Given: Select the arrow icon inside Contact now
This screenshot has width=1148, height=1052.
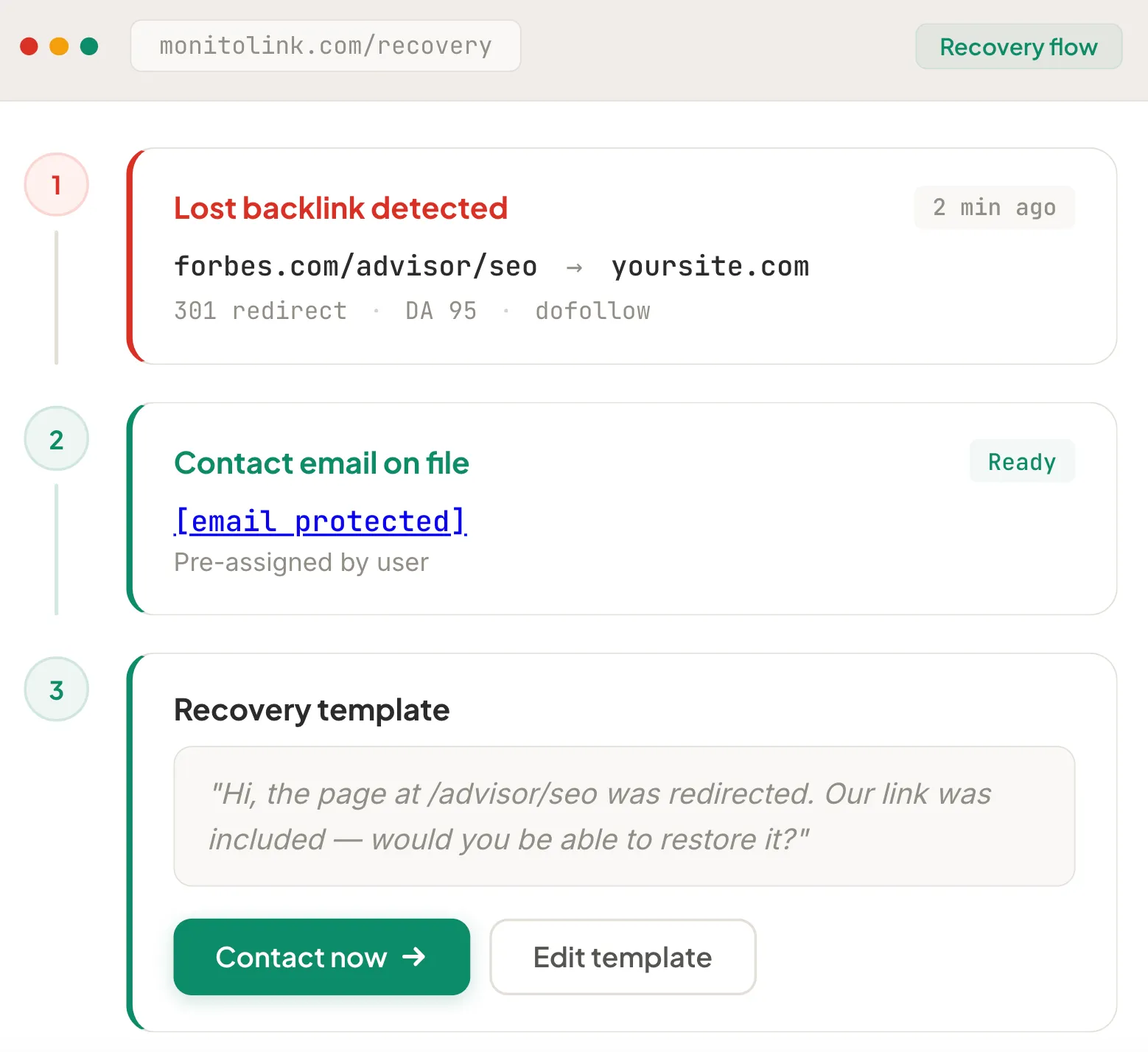Looking at the screenshot, I should click(415, 957).
